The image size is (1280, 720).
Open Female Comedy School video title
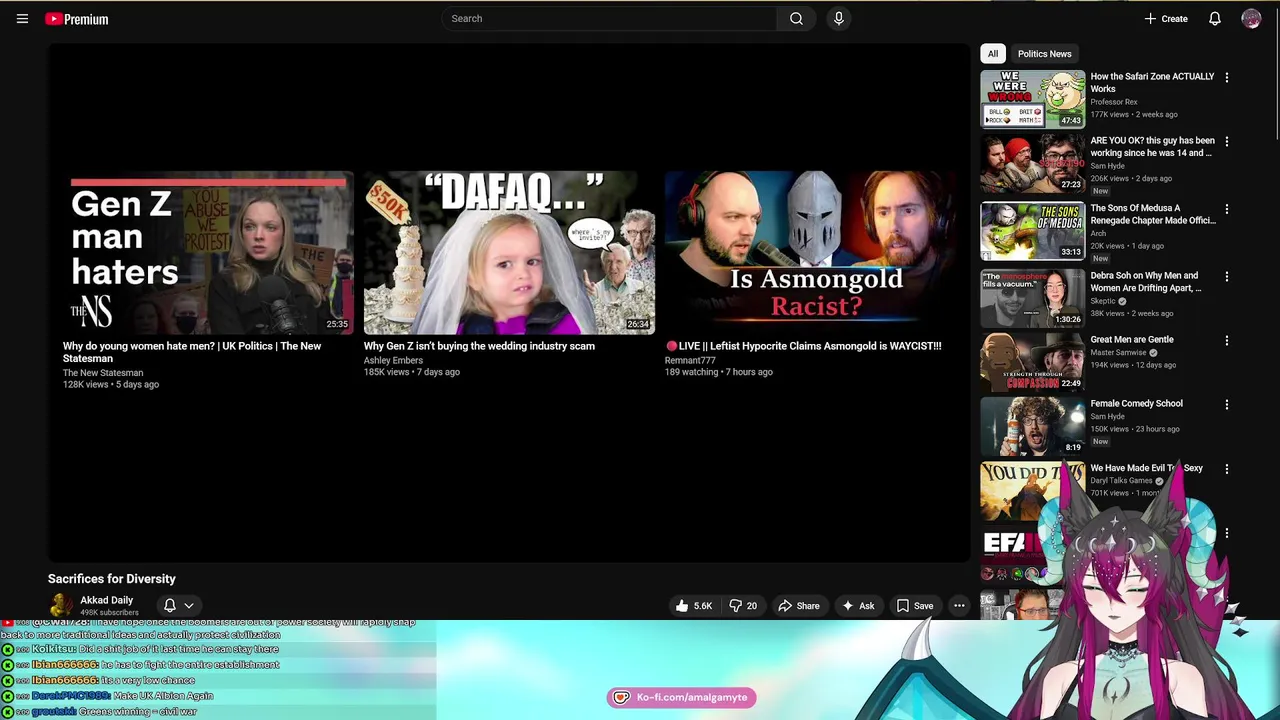(1136, 403)
